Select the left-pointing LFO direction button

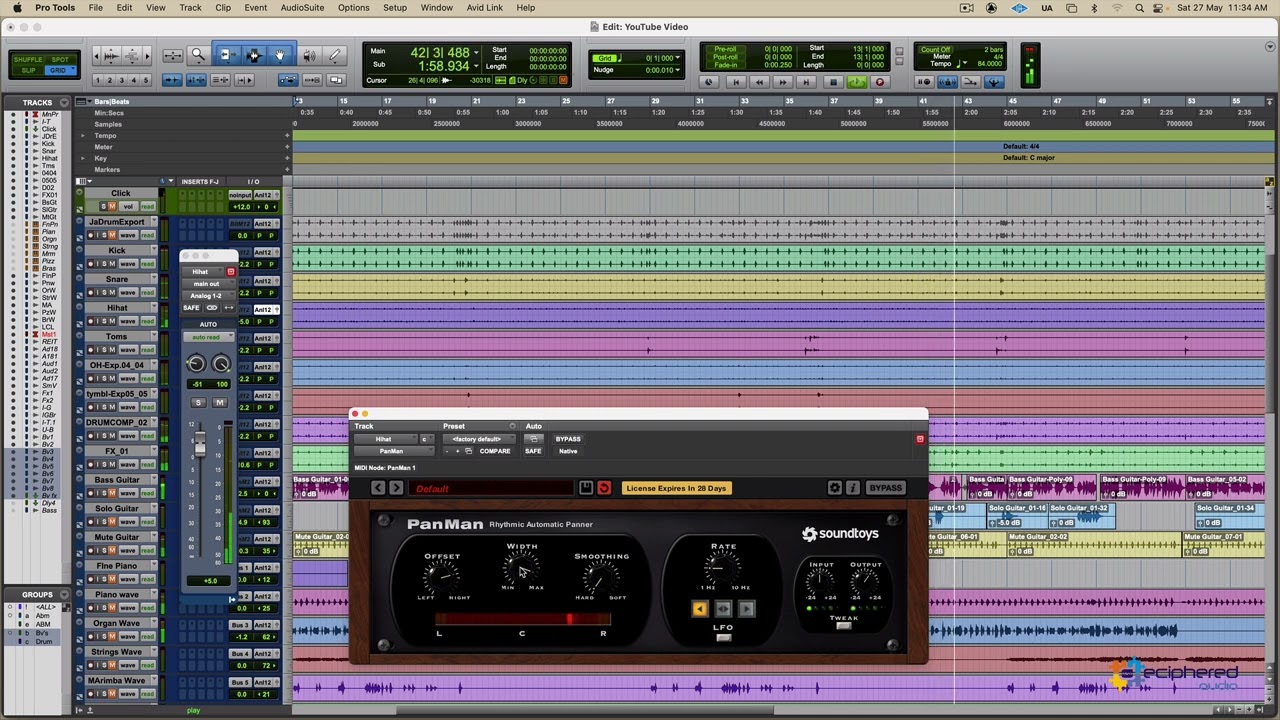[x=699, y=609]
